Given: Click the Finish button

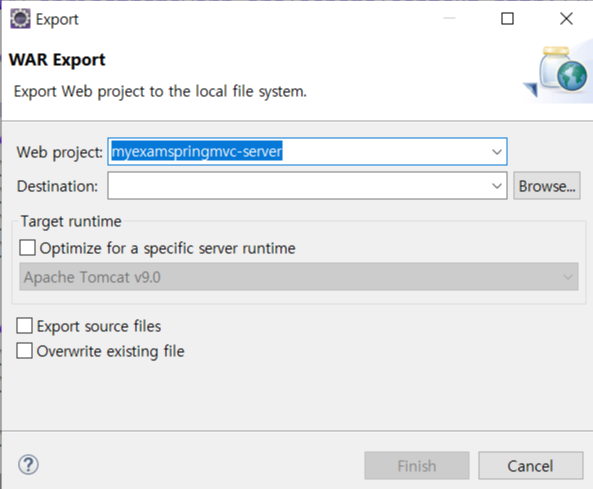Looking at the screenshot, I should tap(417, 466).
